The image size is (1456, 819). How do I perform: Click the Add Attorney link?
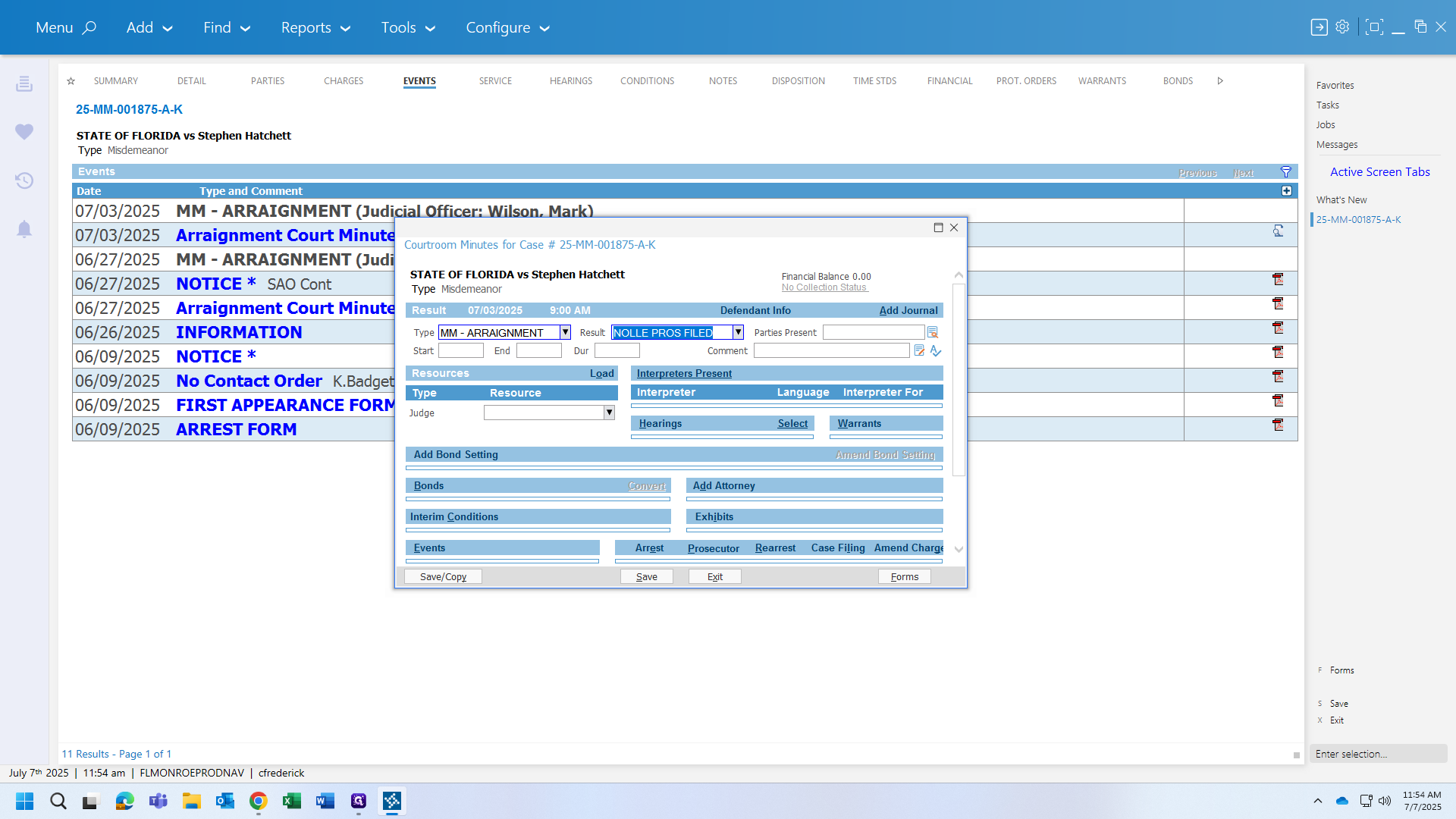coord(723,485)
